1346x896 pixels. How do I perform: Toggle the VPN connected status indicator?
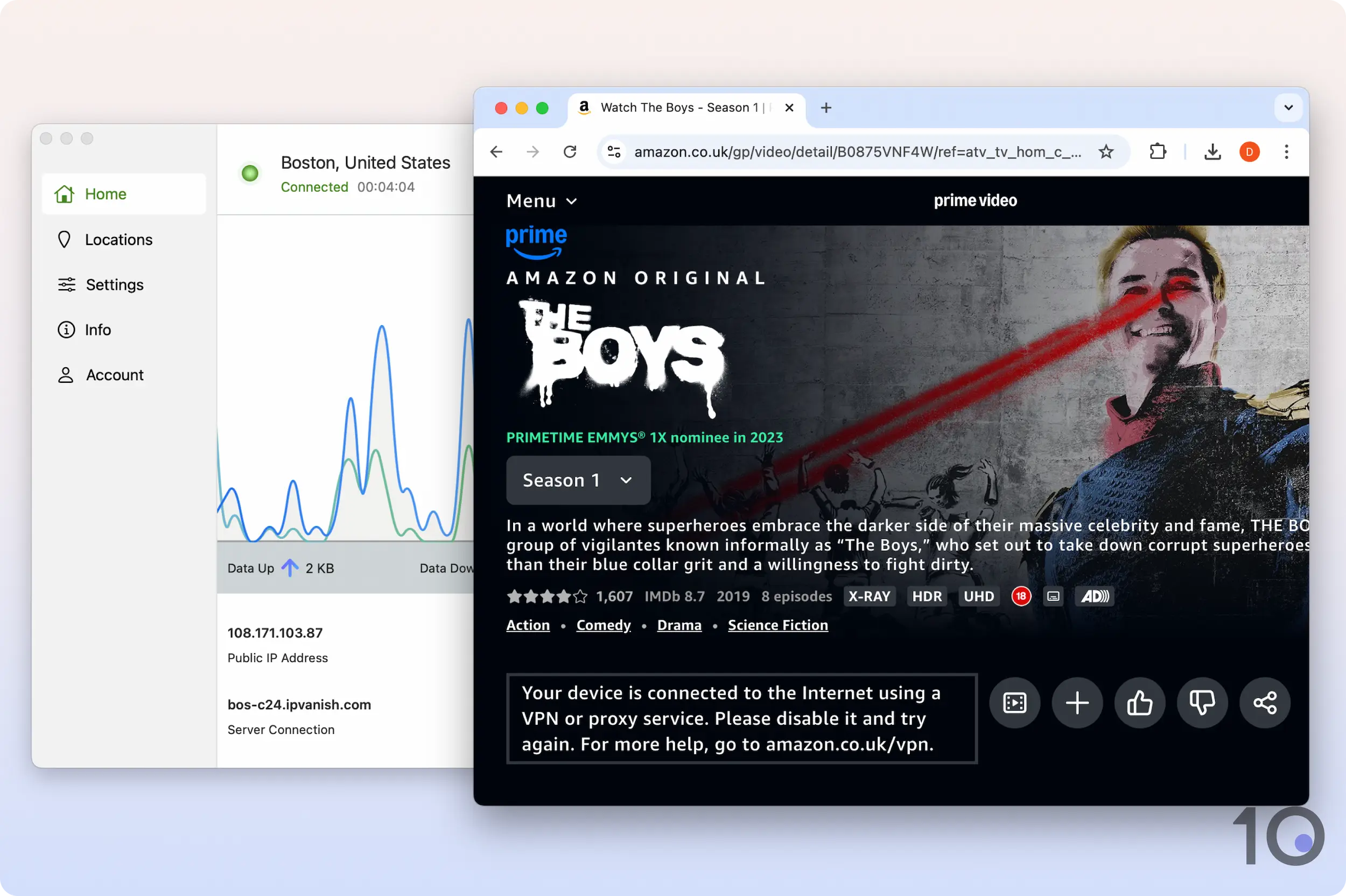[x=250, y=173]
